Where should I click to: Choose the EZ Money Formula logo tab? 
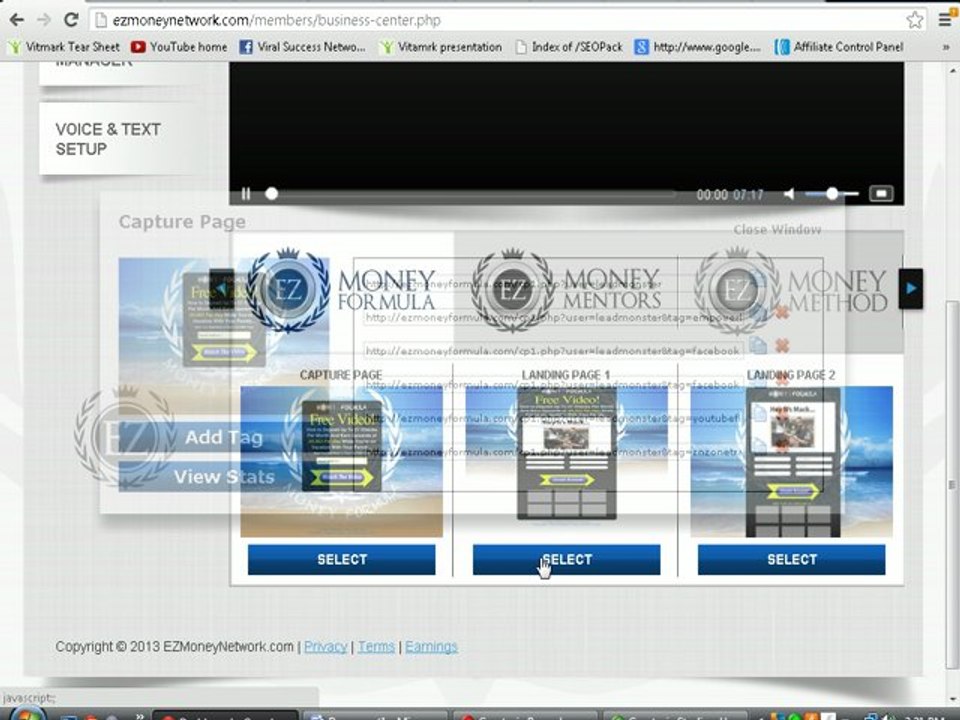[341, 290]
